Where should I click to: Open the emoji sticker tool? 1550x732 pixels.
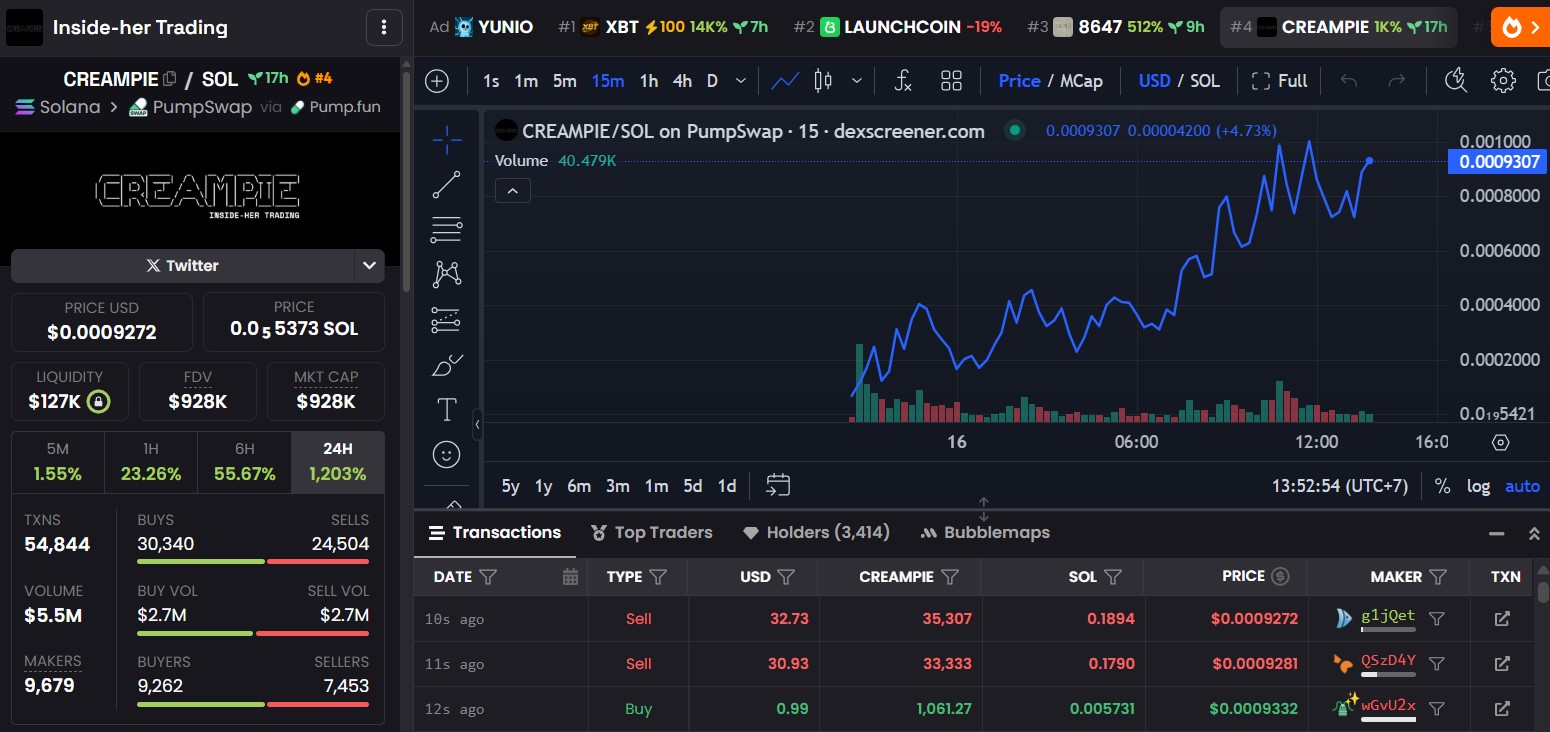(x=446, y=454)
